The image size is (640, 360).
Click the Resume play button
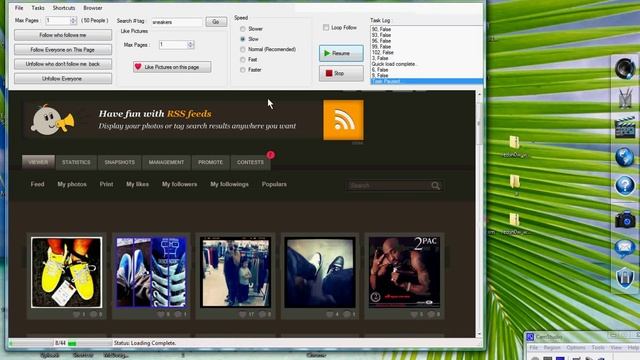pyautogui.click(x=341, y=53)
